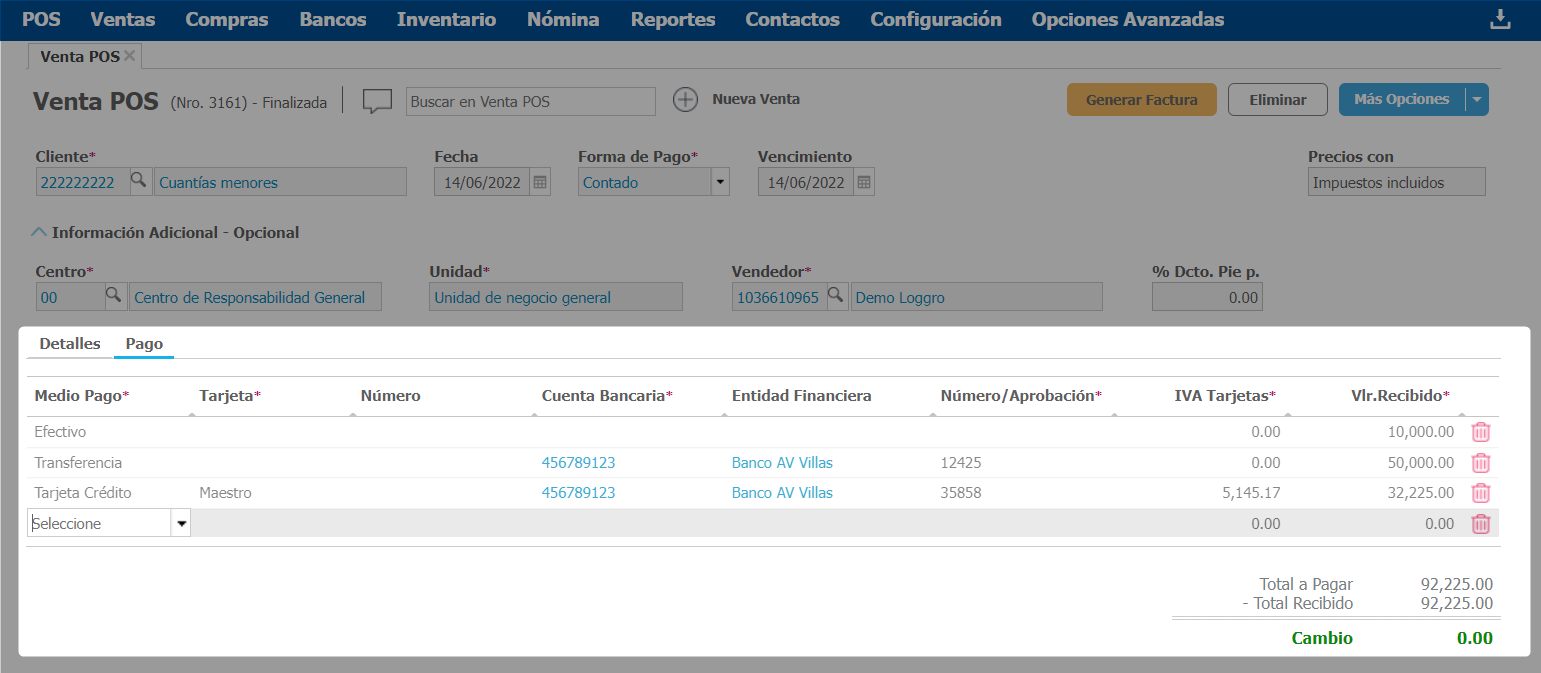Image resolution: width=1541 pixels, height=673 pixels.
Task: Click the Buscar en Venta POS field
Action: [530, 101]
